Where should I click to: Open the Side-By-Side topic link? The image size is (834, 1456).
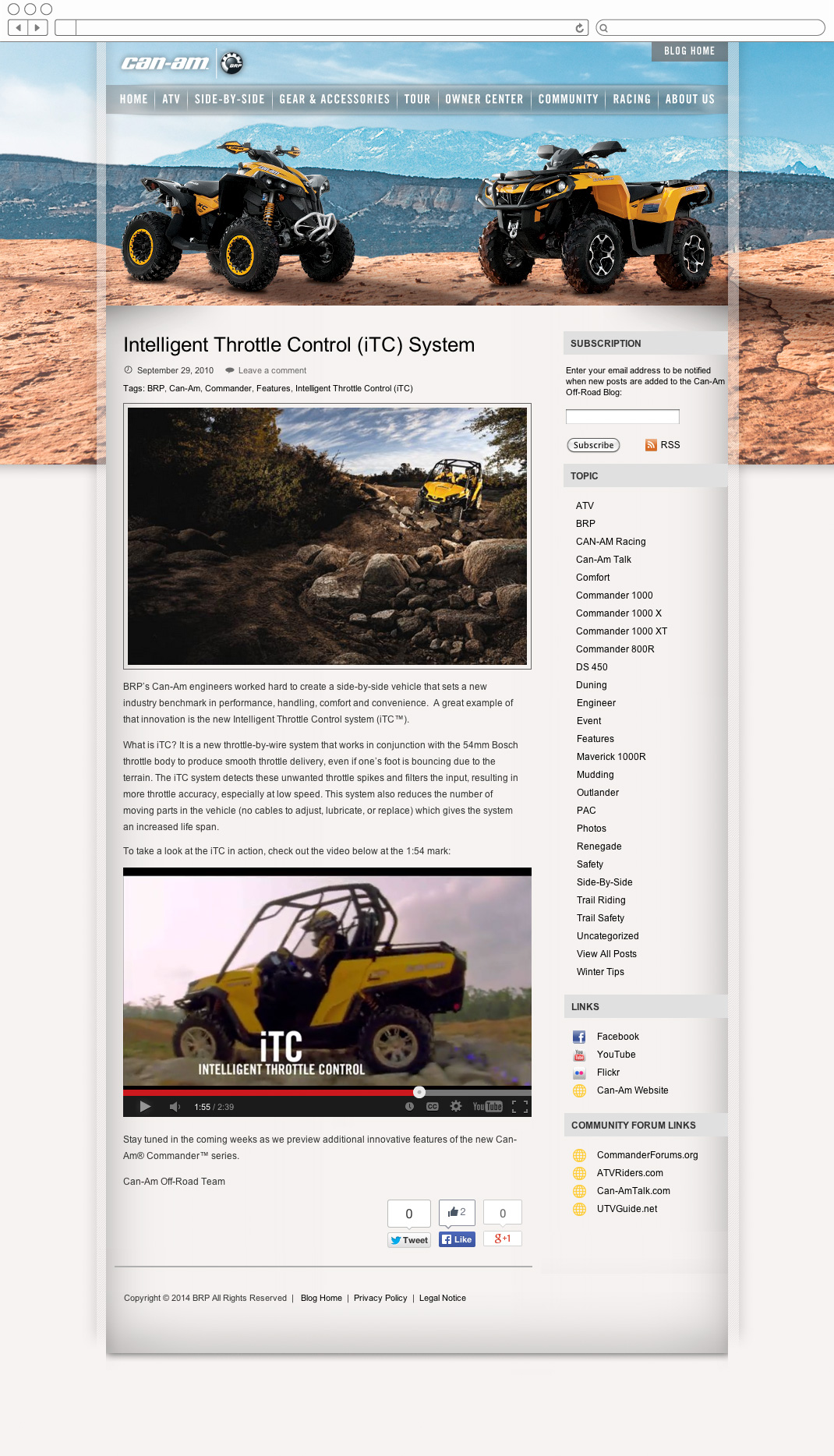604,882
